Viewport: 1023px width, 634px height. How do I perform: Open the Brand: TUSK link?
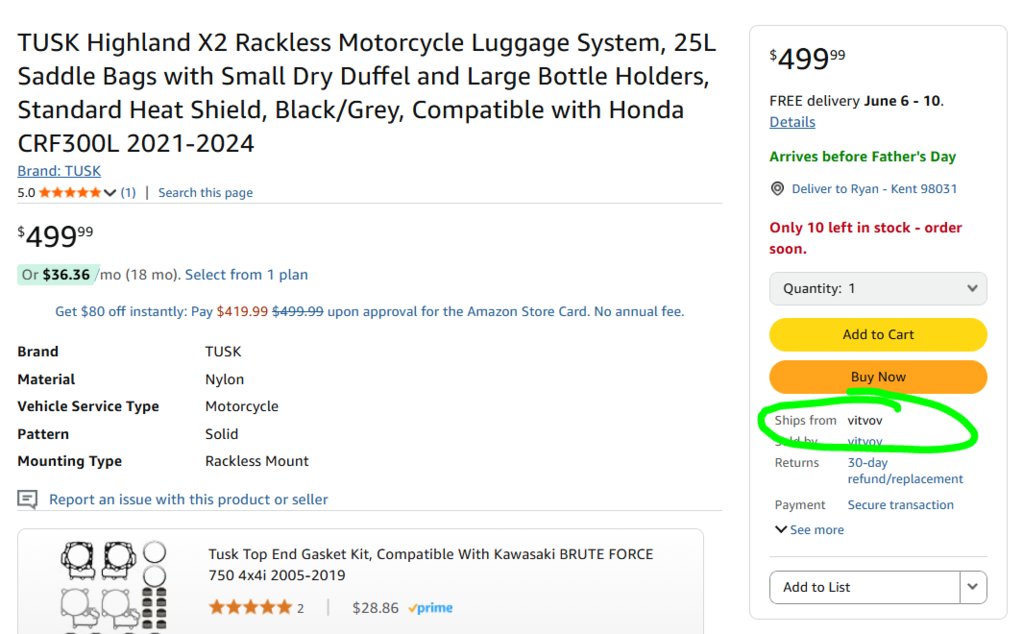(59, 171)
